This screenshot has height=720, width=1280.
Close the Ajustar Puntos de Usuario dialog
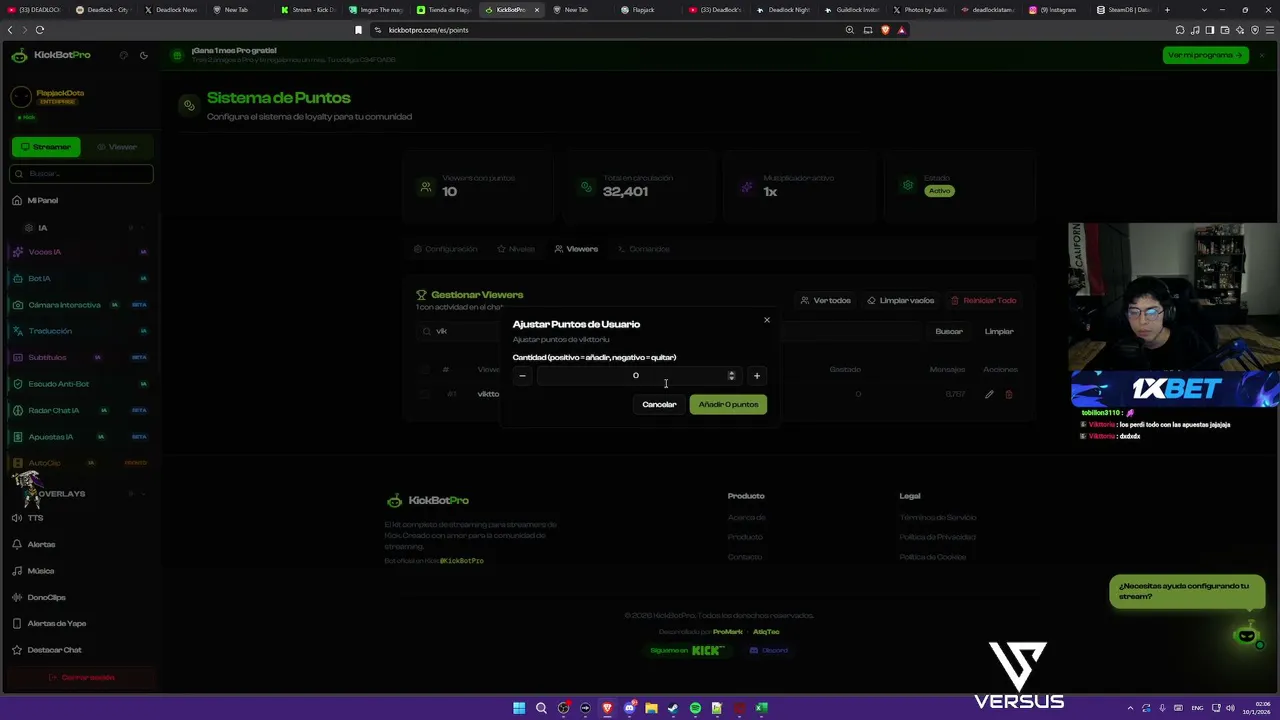767,320
